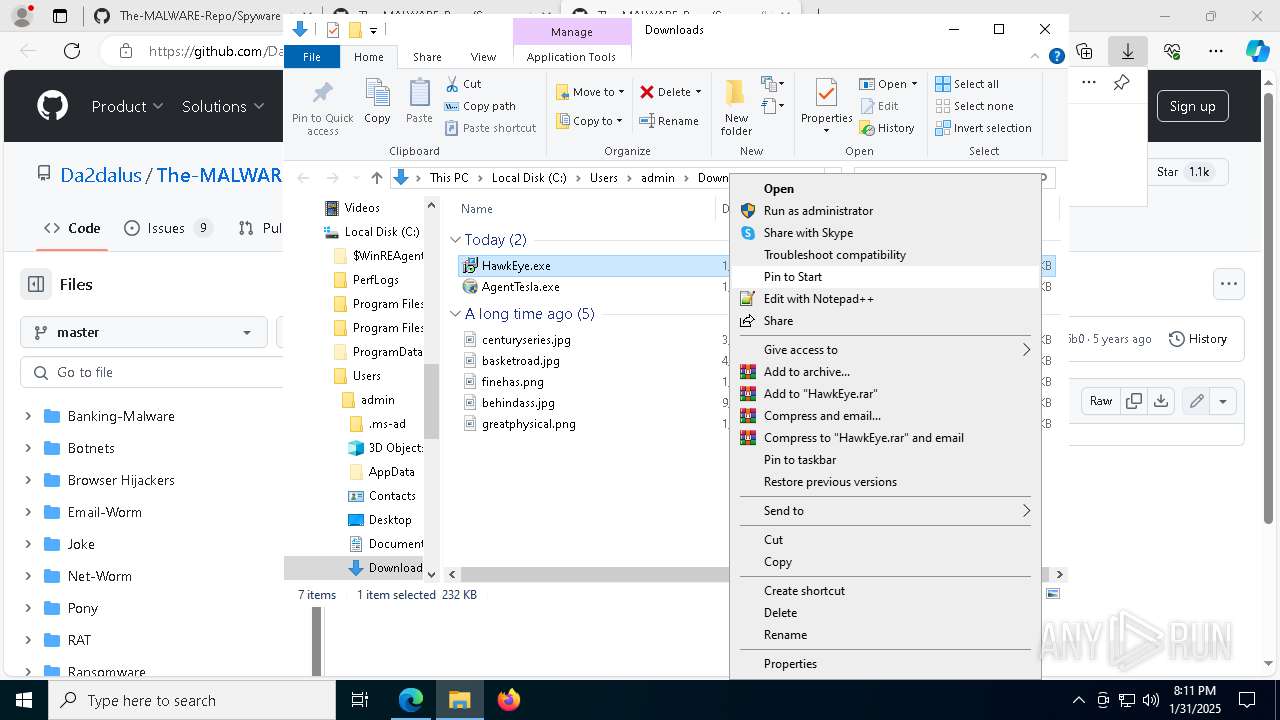Click Invert selection in ribbon
Screen dimensions: 1280x720
pos(983,128)
